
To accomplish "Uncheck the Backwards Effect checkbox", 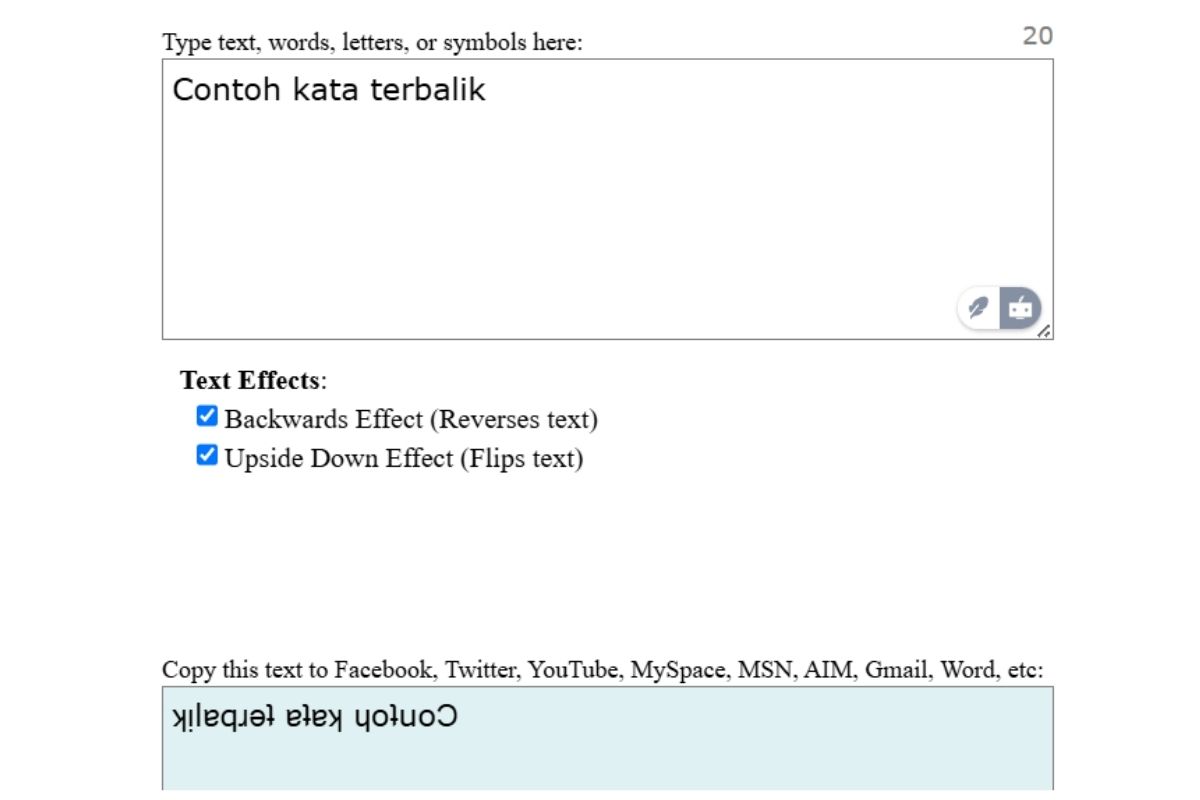I will point(207,416).
